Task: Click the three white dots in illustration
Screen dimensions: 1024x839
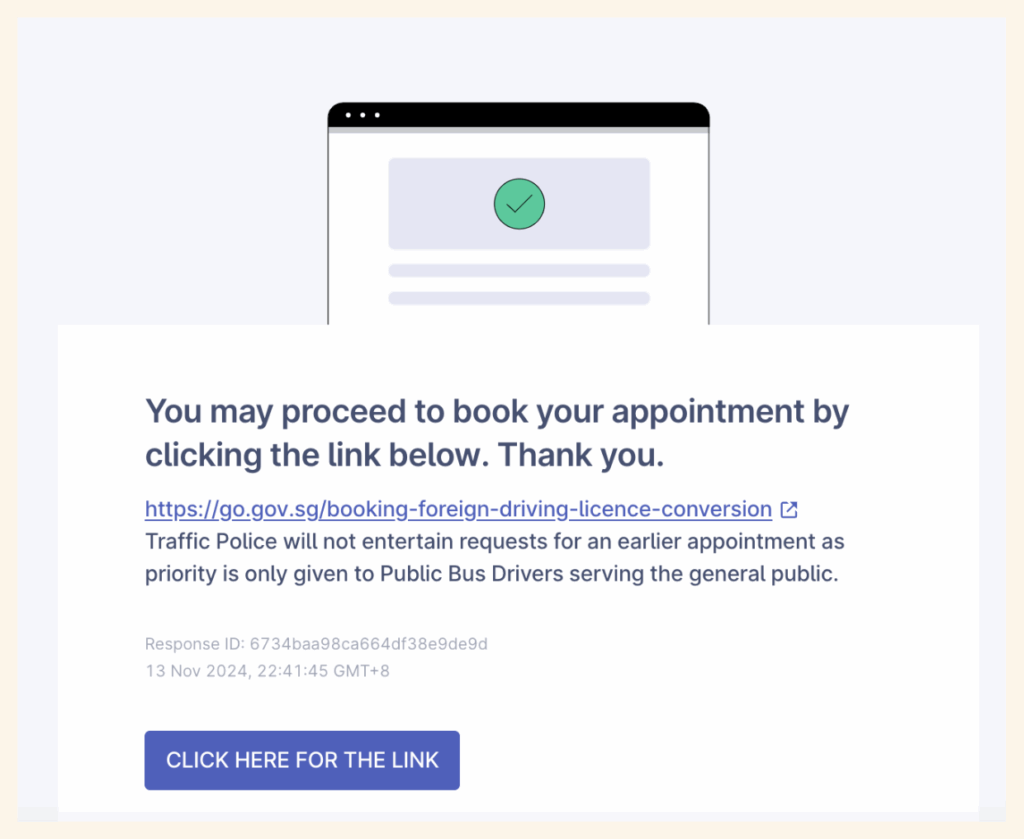Action: 362,115
